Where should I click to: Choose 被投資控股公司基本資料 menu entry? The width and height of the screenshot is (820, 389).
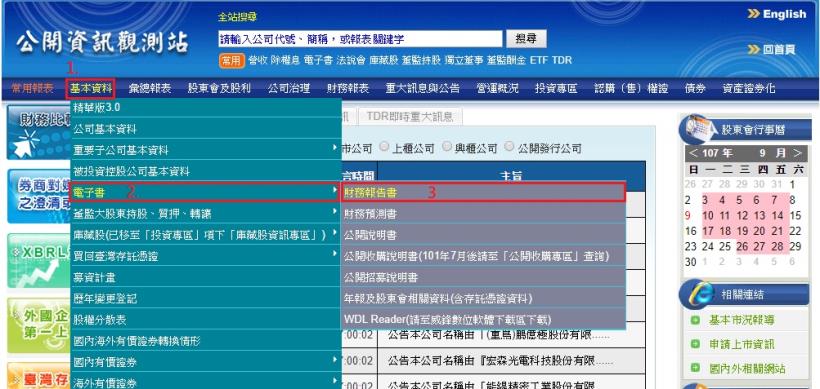click(x=206, y=171)
